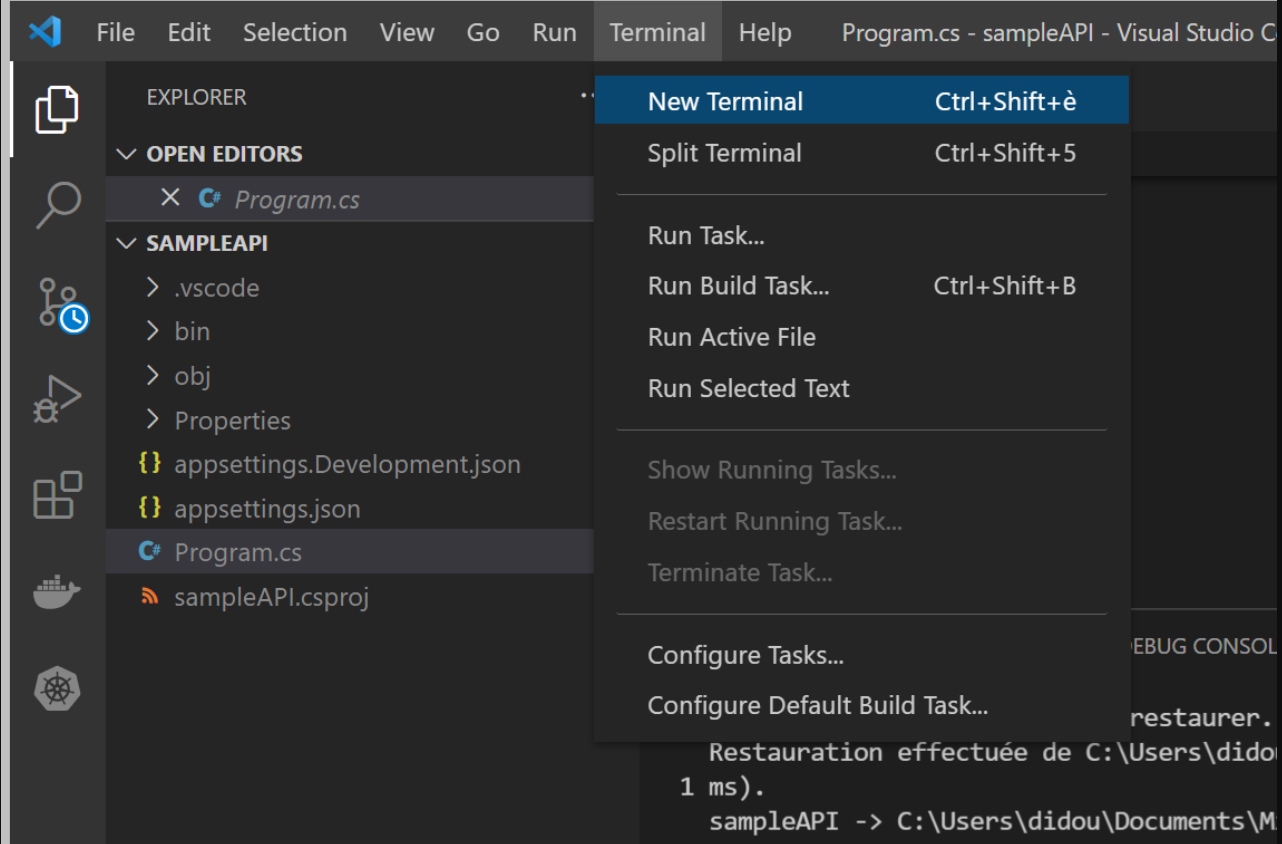Image resolution: width=1282 pixels, height=844 pixels.
Task: Close Program.cs in Open Editors
Action: click(170, 198)
